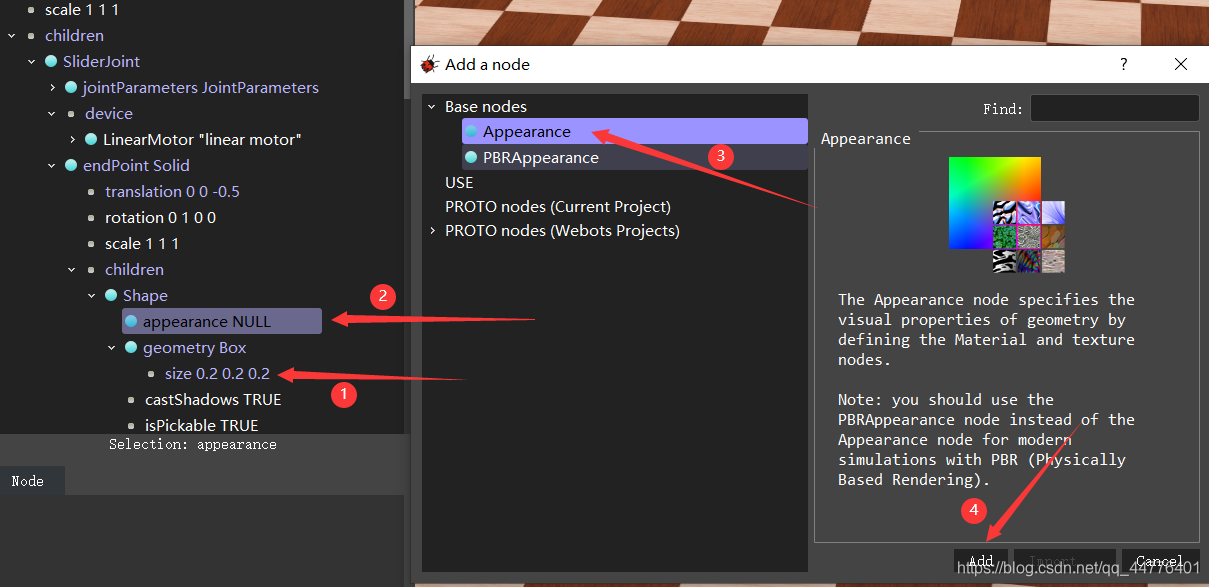
Task: Collapse the children field under endPoint Solid
Action: pos(71,270)
